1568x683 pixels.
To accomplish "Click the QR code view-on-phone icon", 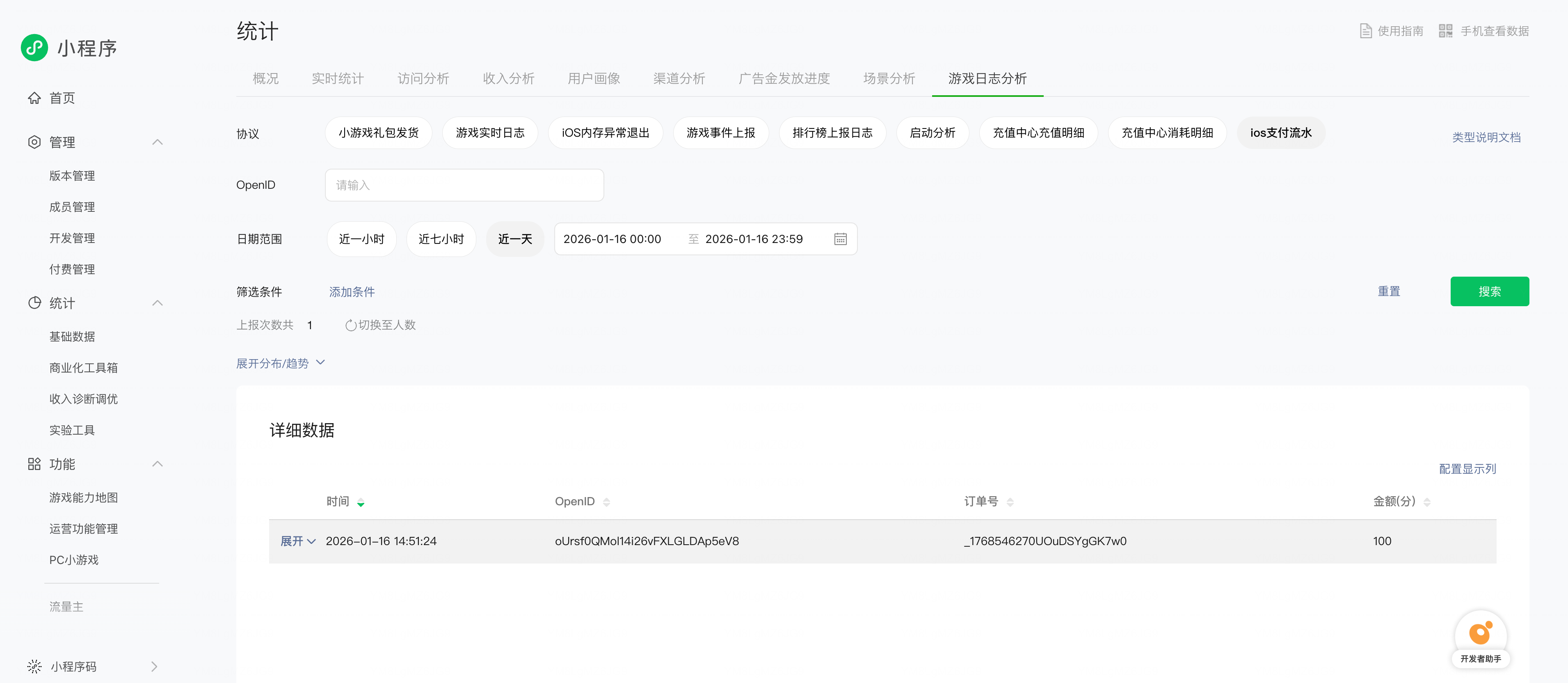I will pos(1445,31).
